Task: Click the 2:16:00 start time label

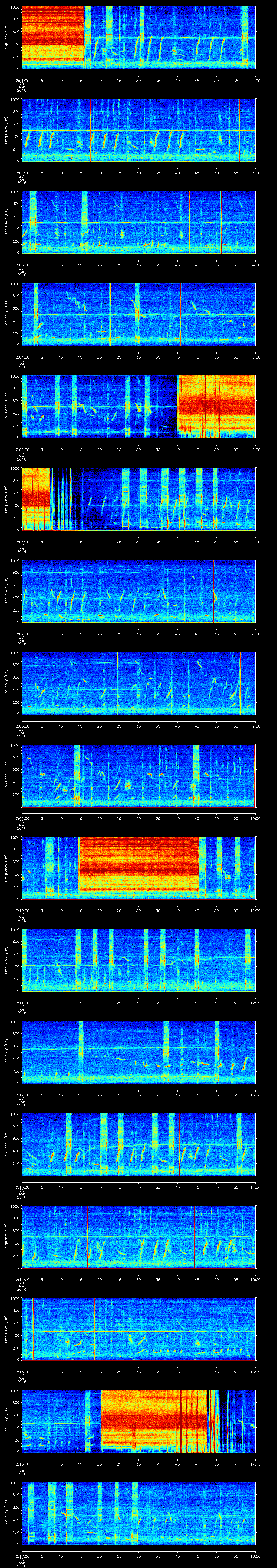Action: click(x=22, y=1464)
